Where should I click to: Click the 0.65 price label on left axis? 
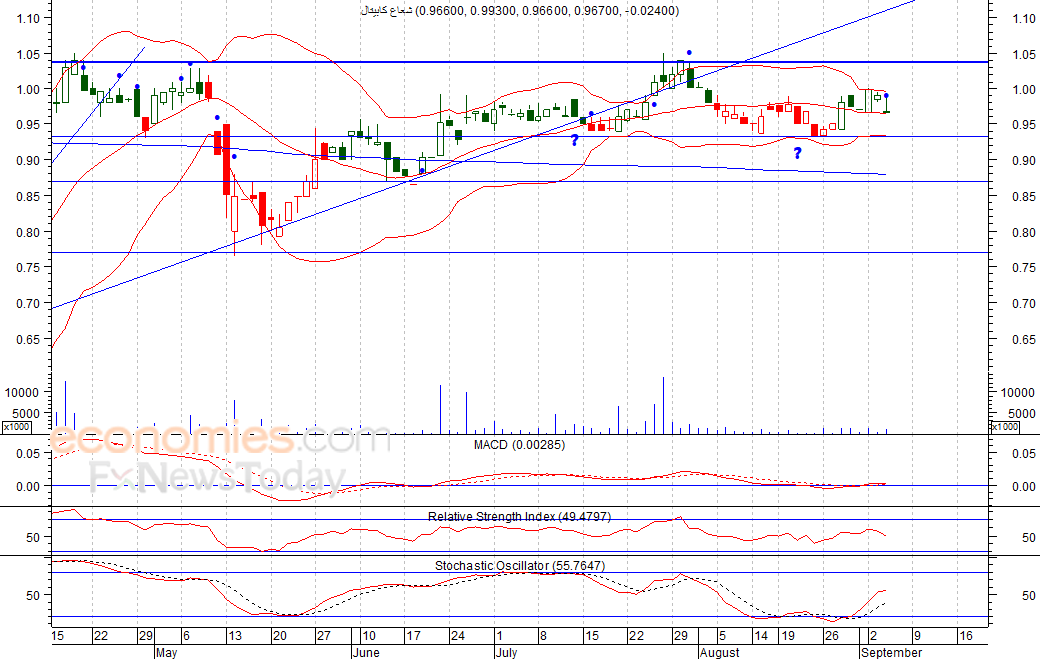click(29, 339)
